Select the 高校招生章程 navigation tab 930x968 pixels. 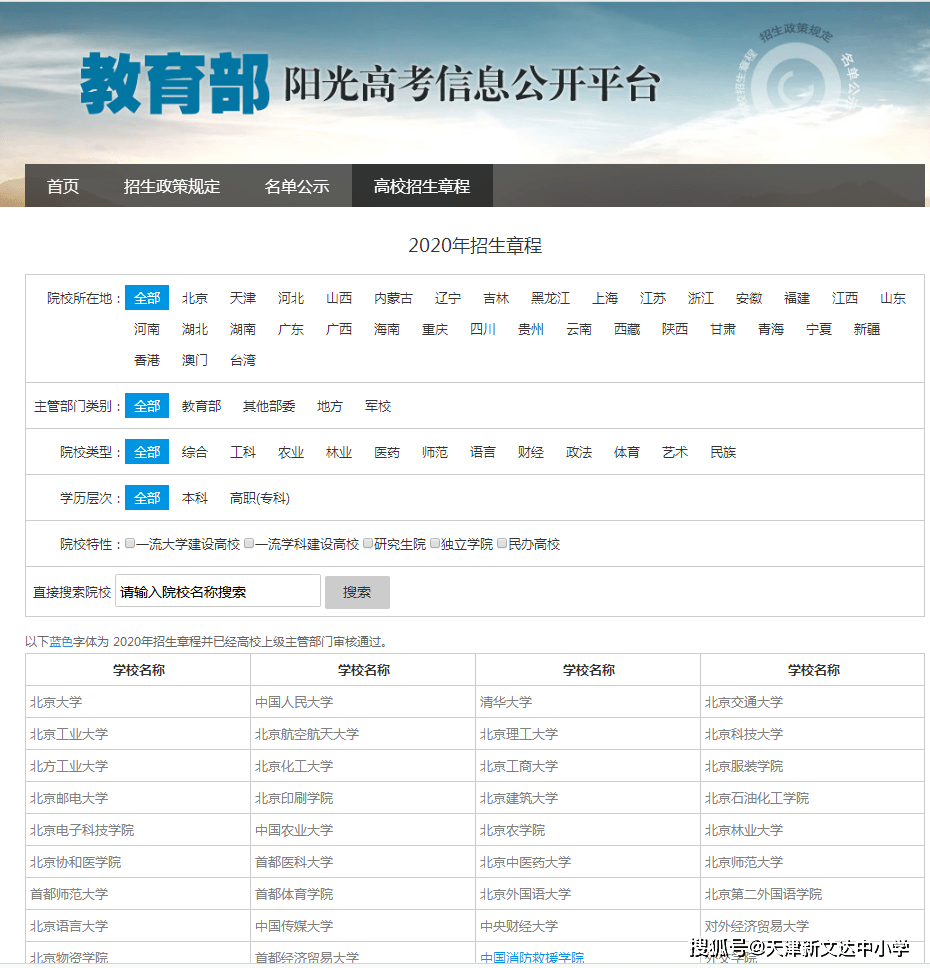(x=421, y=186)
